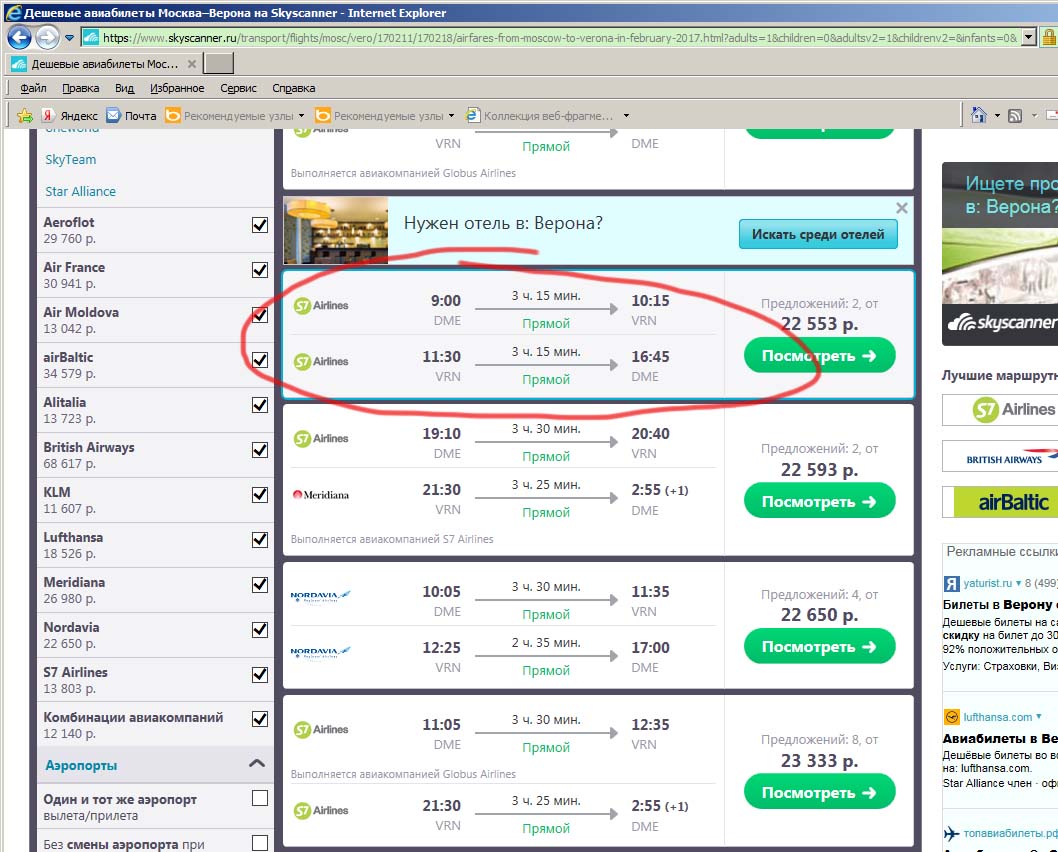1058x852 pixels.
Task: Click the Skyscanner Верона advertisement banner
Action: pos(1000,254)
